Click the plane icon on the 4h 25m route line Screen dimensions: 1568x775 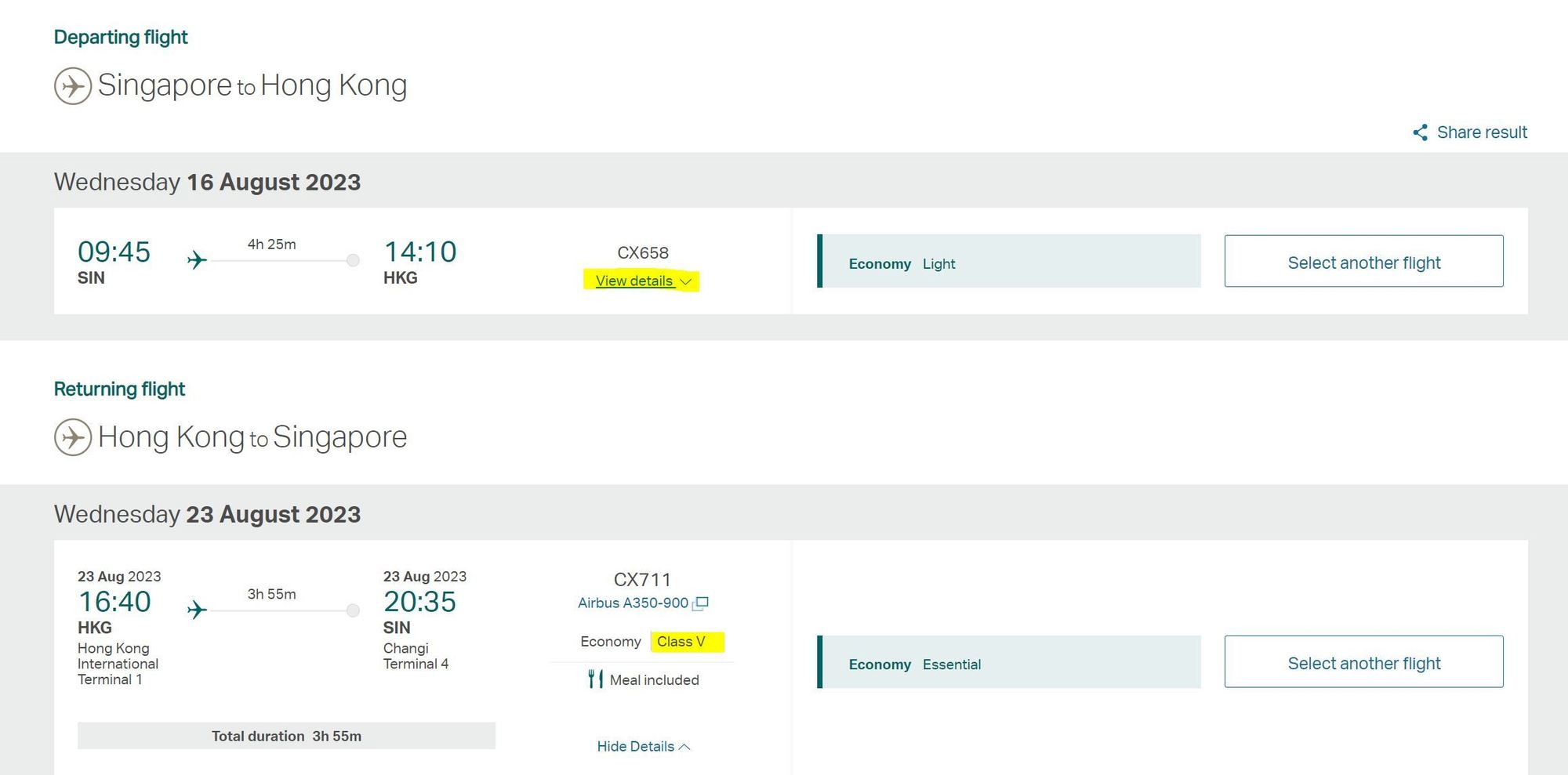pyautogui.click(x=197, y=261)
